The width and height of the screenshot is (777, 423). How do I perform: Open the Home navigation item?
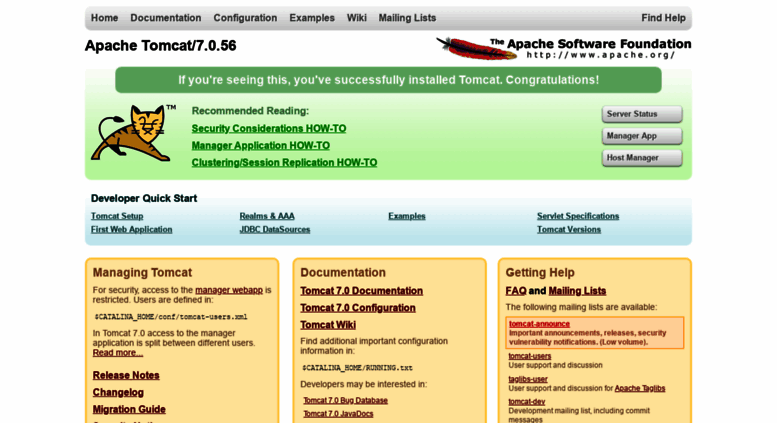(x=104, y=18)
